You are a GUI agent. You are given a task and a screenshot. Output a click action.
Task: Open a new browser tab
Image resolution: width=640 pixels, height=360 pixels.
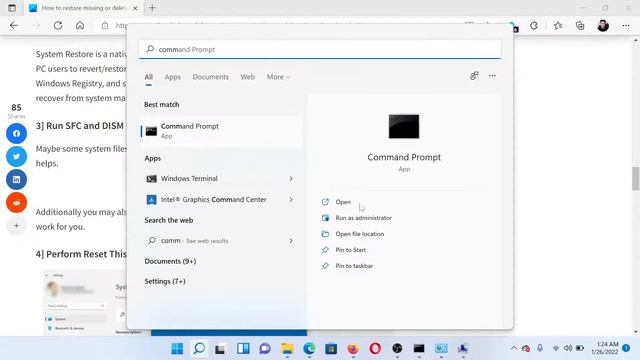152,8
